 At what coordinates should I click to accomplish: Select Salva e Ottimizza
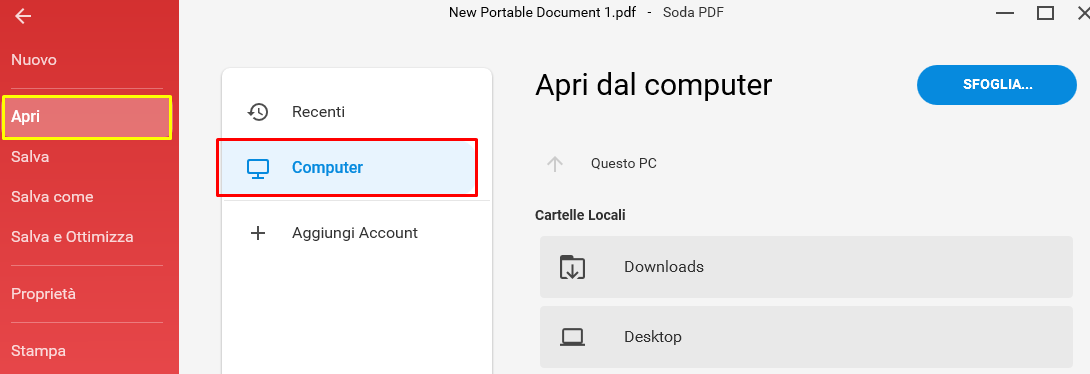point(72,237)
